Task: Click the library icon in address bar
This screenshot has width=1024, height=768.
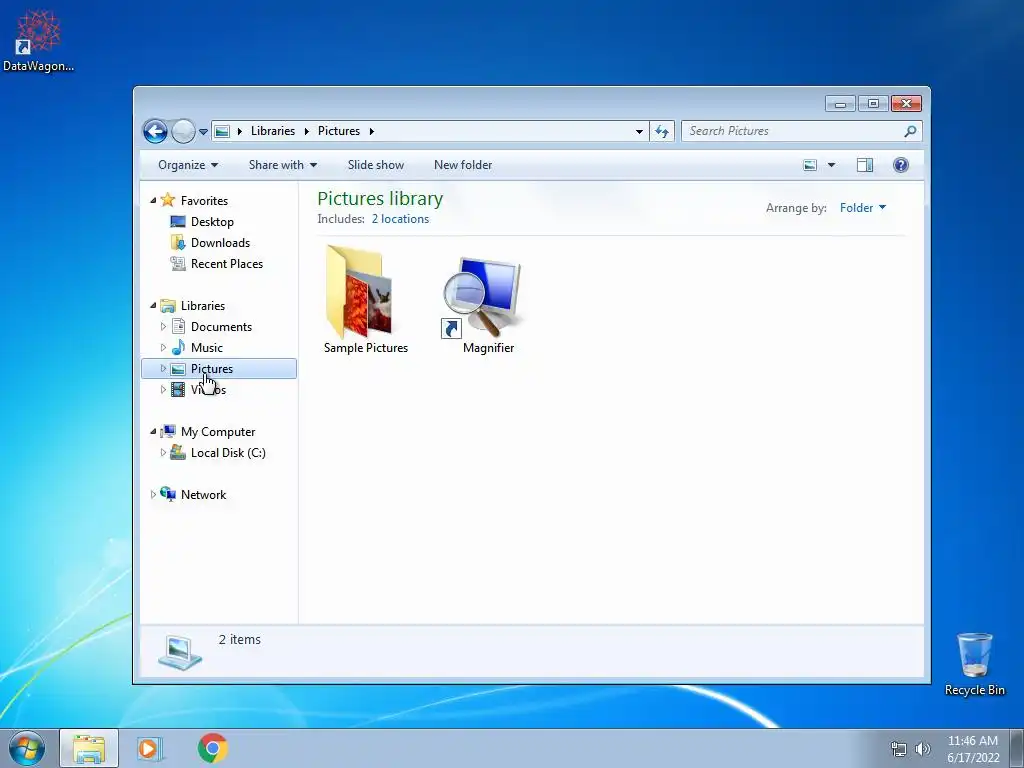Action: pos(222,131)
